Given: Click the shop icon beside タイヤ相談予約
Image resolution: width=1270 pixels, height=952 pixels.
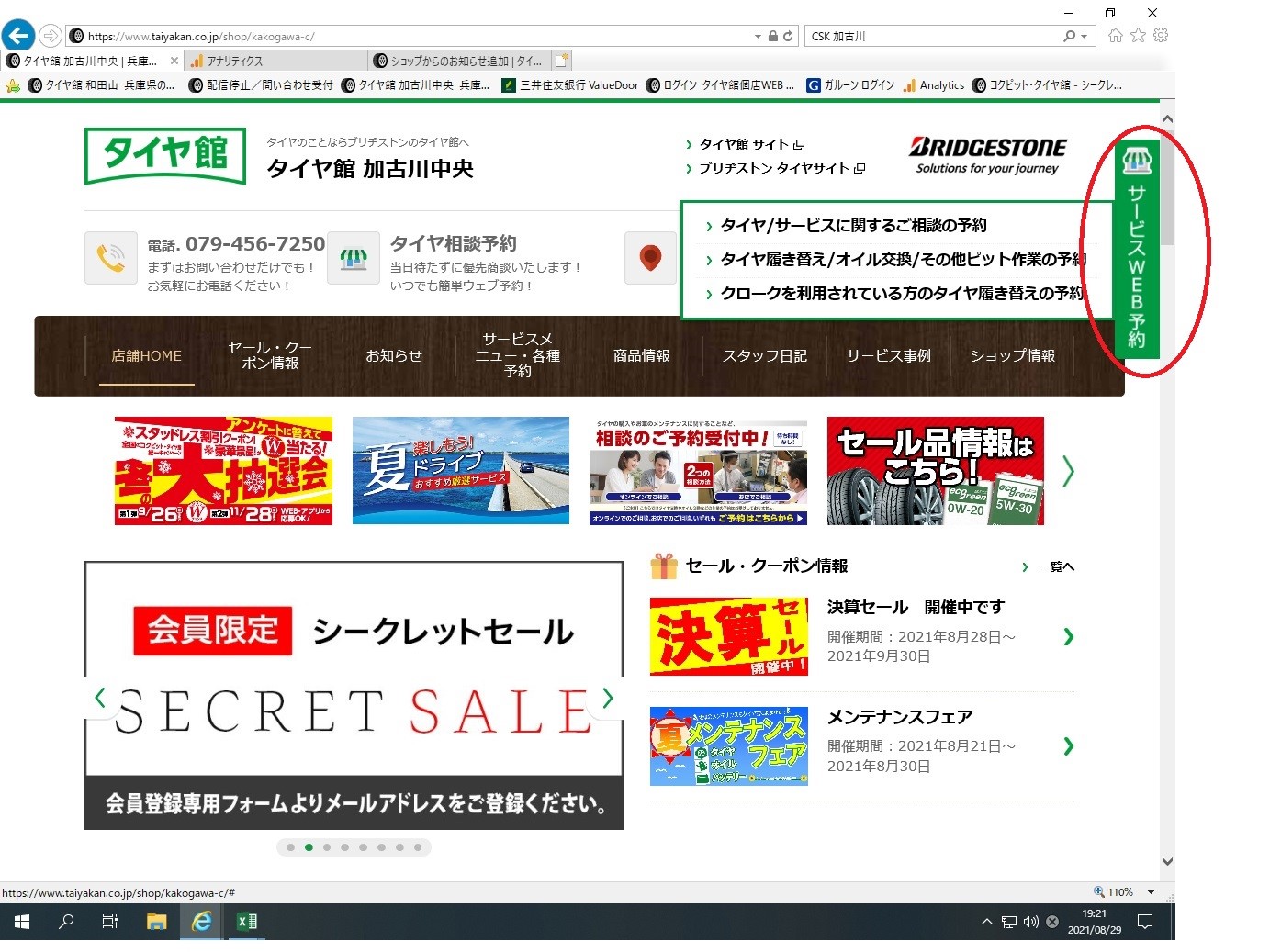Looking at the screenshot, I should coord(354,258).
